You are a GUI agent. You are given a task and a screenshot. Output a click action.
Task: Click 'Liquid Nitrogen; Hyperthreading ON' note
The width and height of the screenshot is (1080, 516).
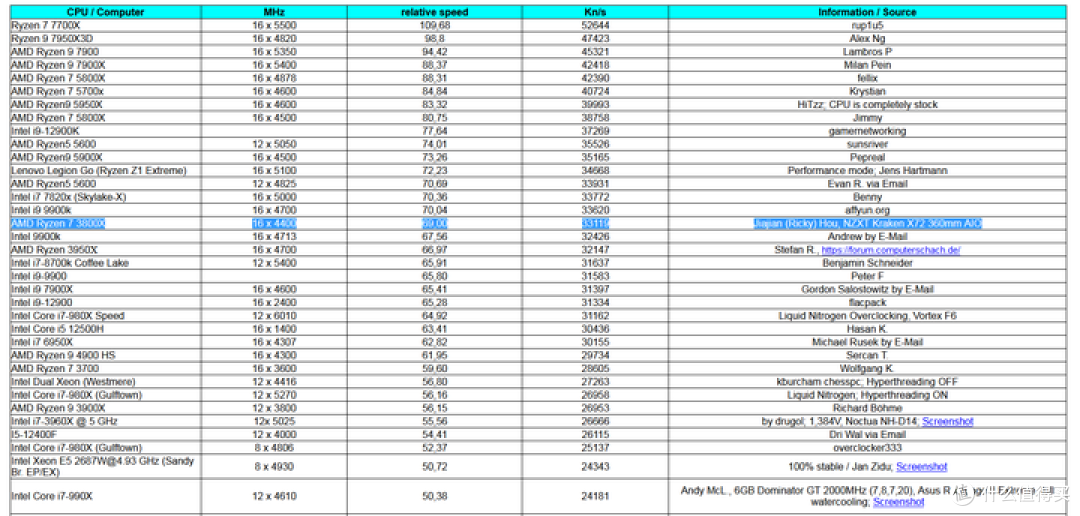pyautogui.click(x=867, y=395)
